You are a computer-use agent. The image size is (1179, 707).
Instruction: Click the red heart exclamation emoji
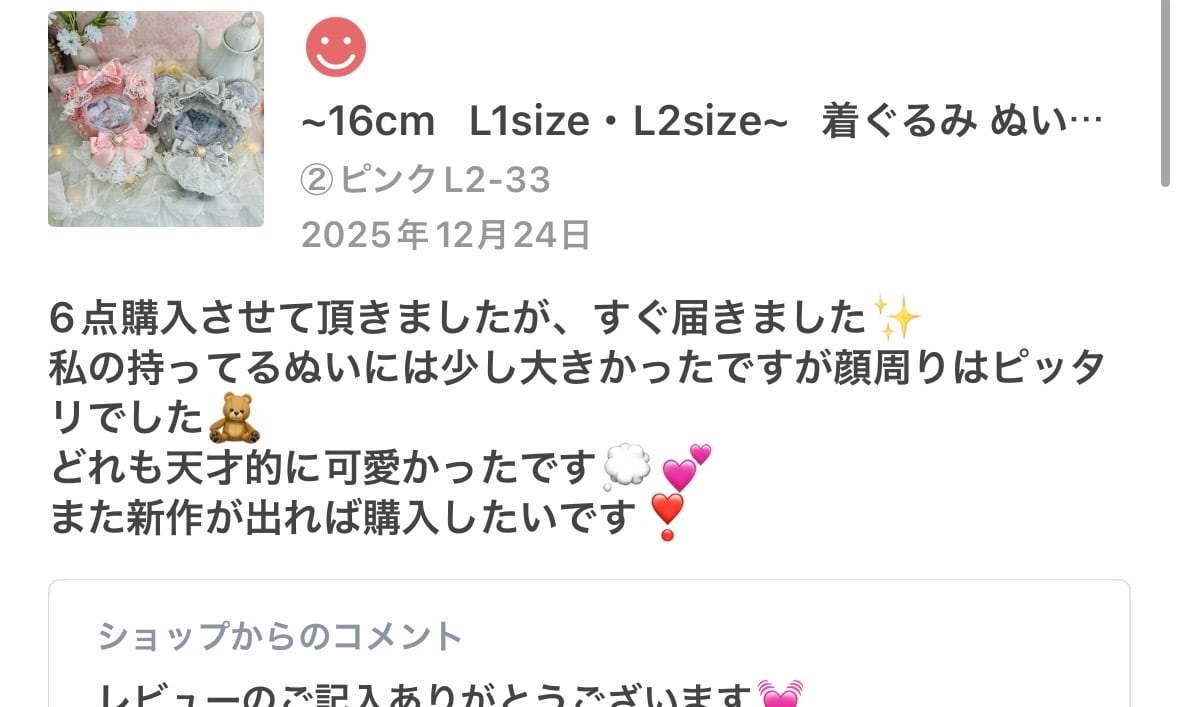pyautogui.click(x=667, y=517)
